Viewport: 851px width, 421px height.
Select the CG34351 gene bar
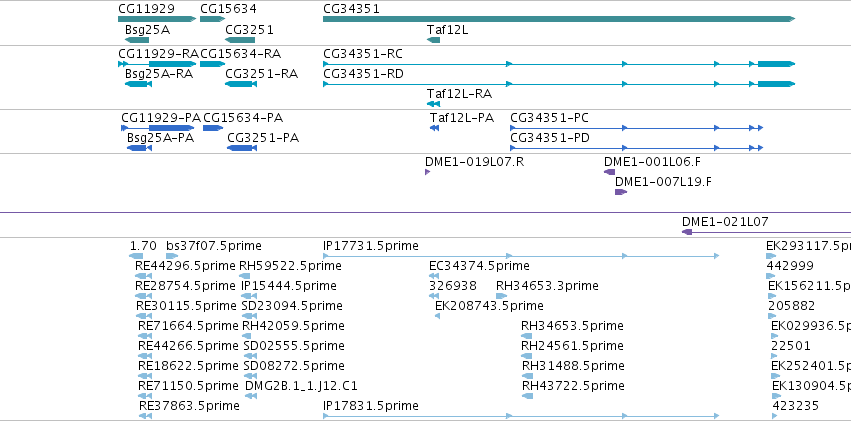pyautogui.click(x=559, y=19)
